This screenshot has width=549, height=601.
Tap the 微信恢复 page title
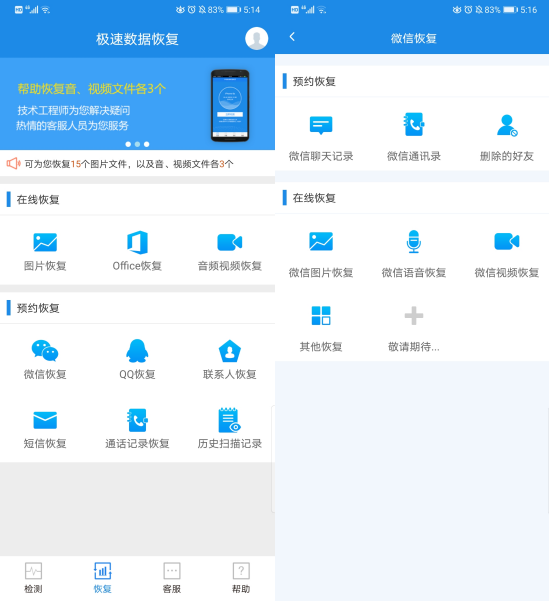tap(414, 38)
